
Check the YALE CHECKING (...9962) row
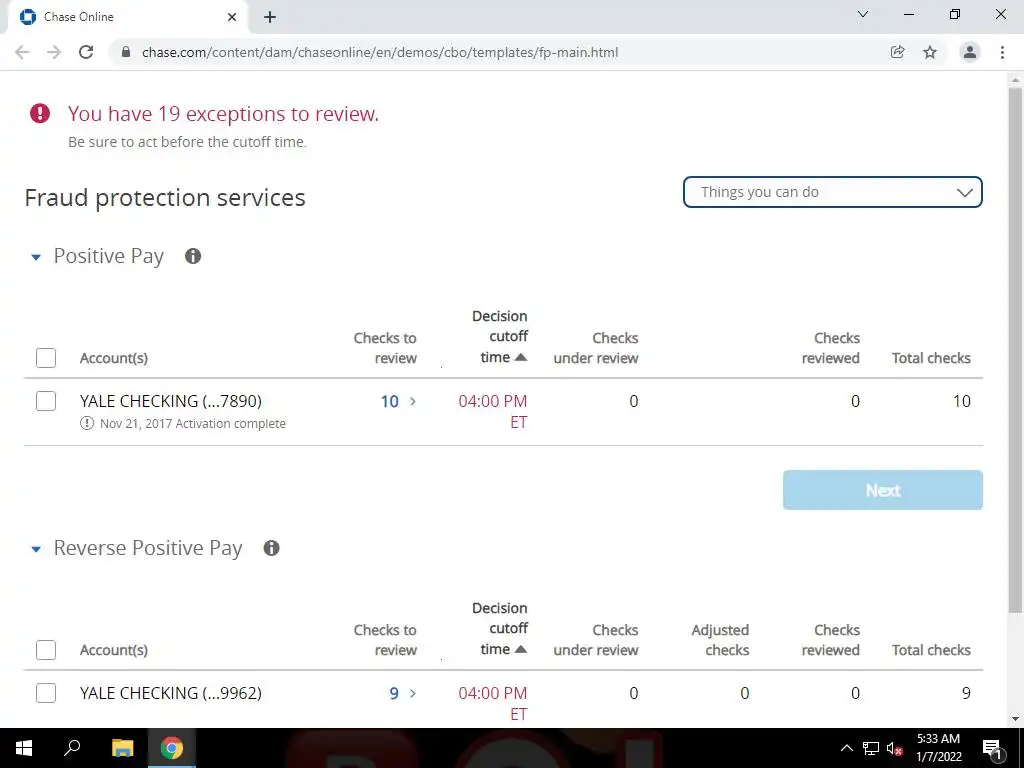(x=46, y=693)
